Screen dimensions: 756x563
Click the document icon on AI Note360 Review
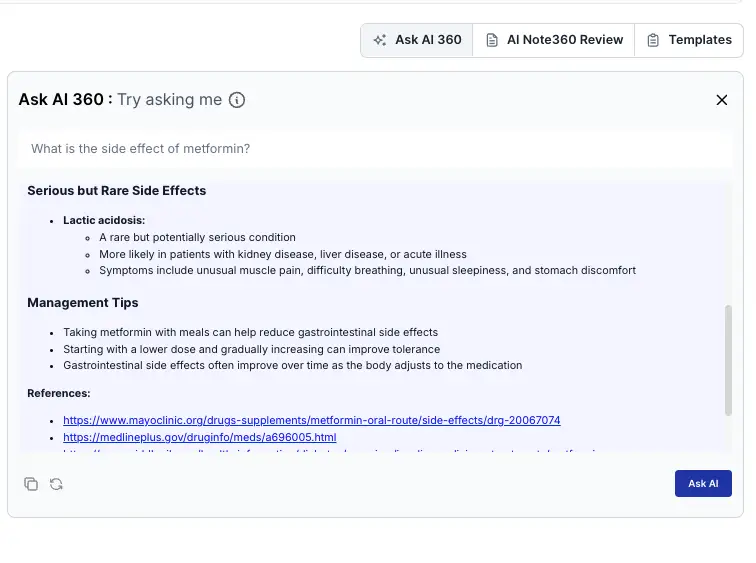tap(491, 40)
